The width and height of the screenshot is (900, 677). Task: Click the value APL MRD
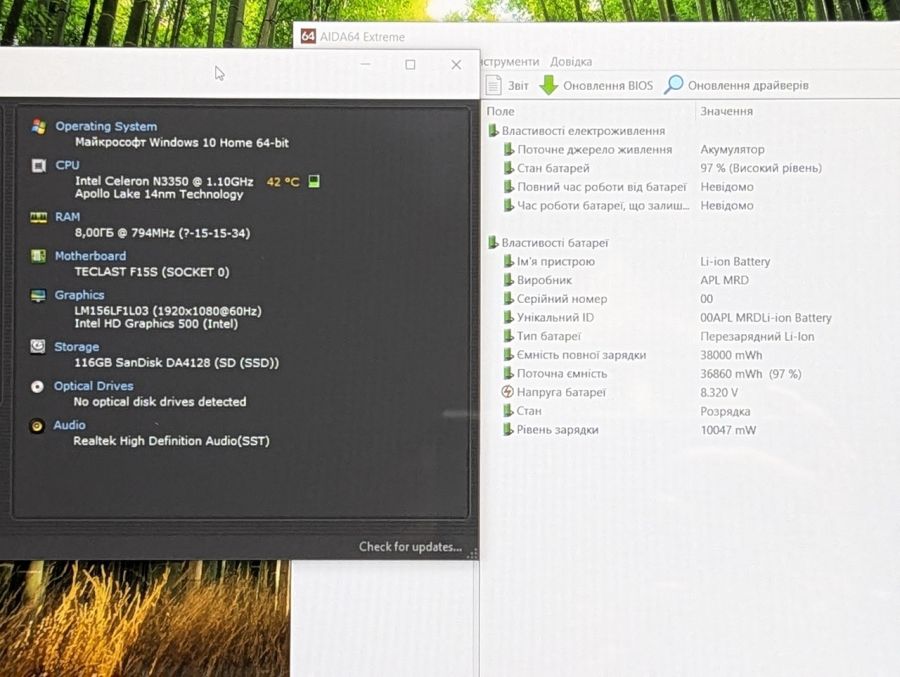point(724,280)
